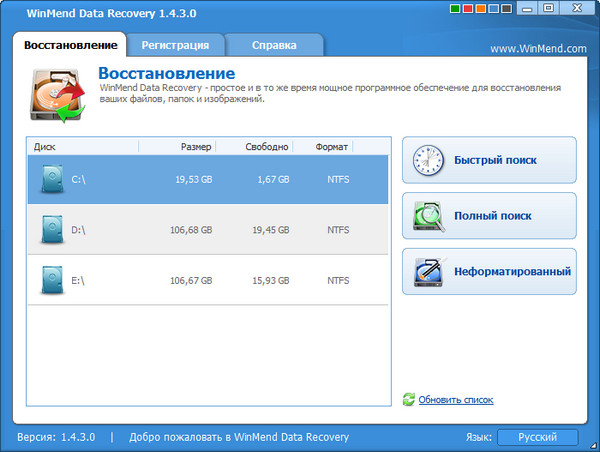Viewport: 600px width, 452px height.
Task: Click the drive icon on Неформатированный
Action: pyautogui.click(x=428, y=271)
